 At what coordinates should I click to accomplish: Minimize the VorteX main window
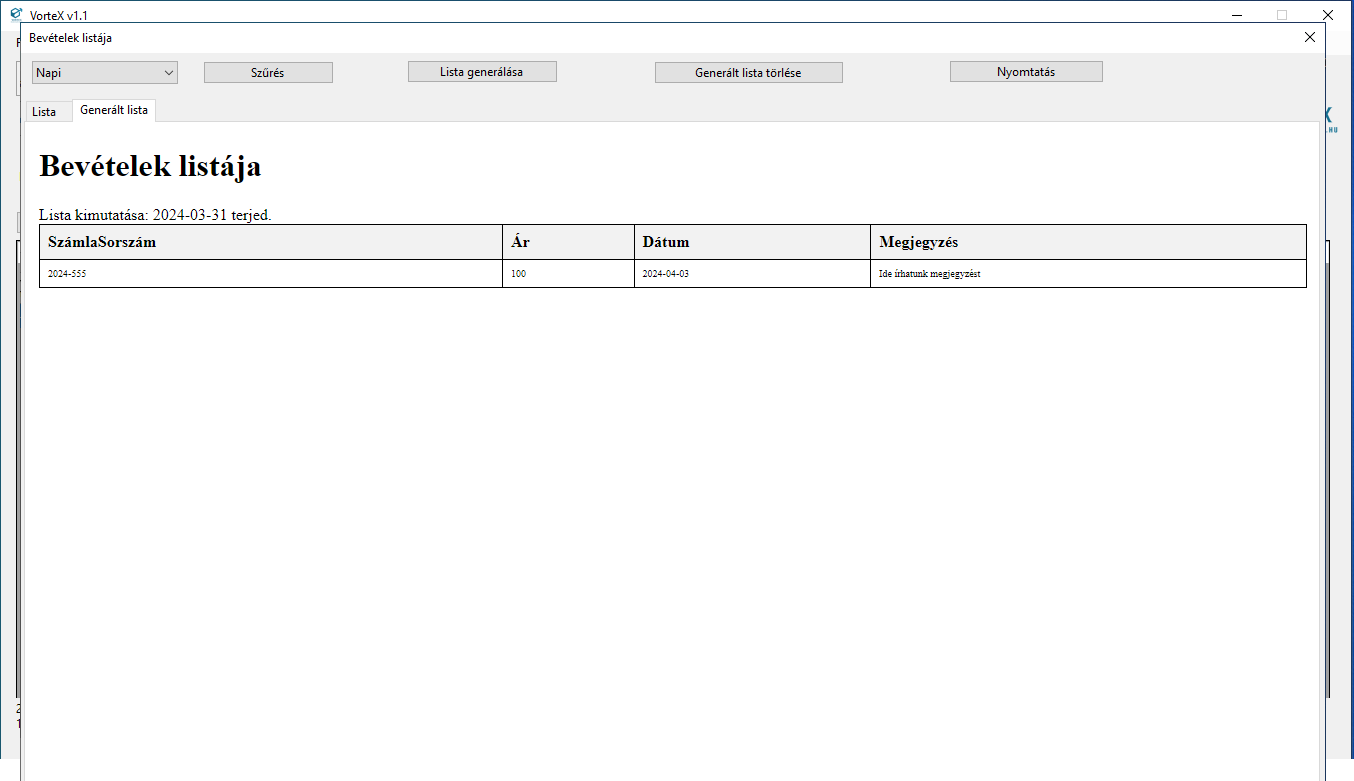coord(1237,15)
